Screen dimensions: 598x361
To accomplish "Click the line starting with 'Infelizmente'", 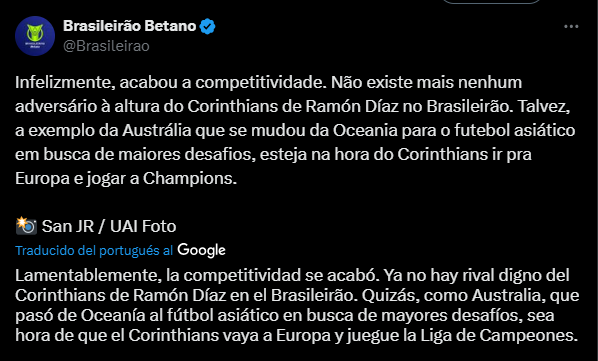I will (x=268, y=82).
